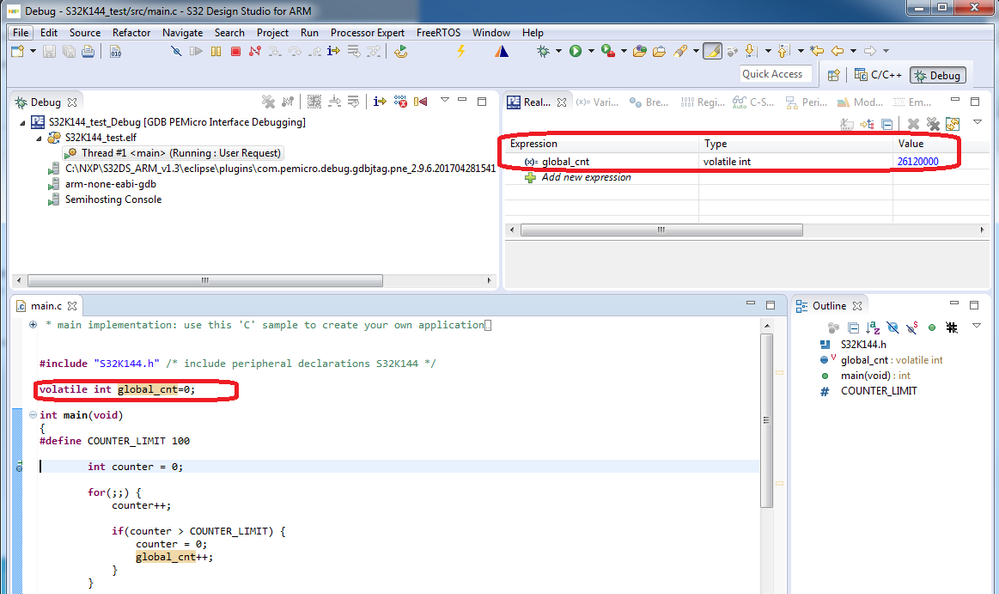Switch to the C/C++ perspective

pyautogui.click(x=878, y=75)
